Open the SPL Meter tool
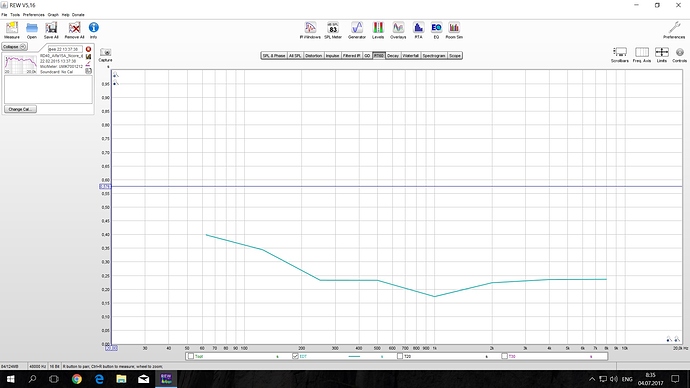Image resolution: width=690 pixels, height=388 pixels. pyautogui.click(x=333, y=30)
